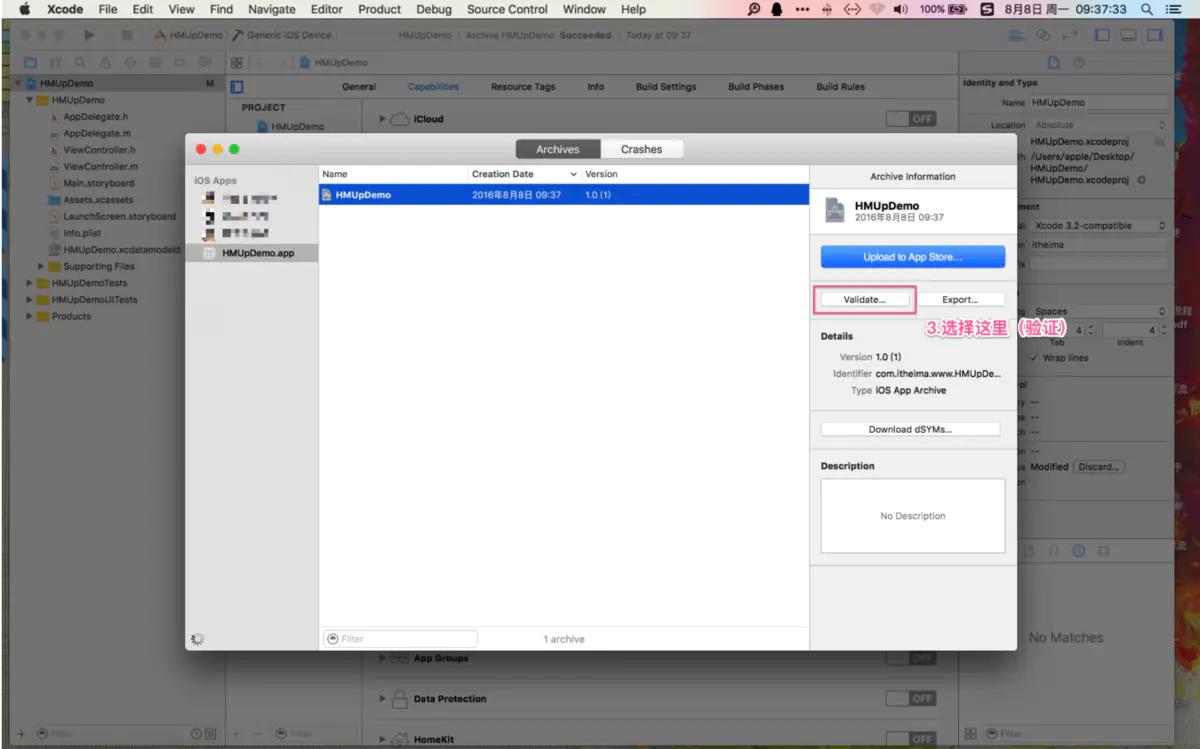The image size is (1200, 749).
Task: Show the File inspector icon
Action: point(1053,62)
